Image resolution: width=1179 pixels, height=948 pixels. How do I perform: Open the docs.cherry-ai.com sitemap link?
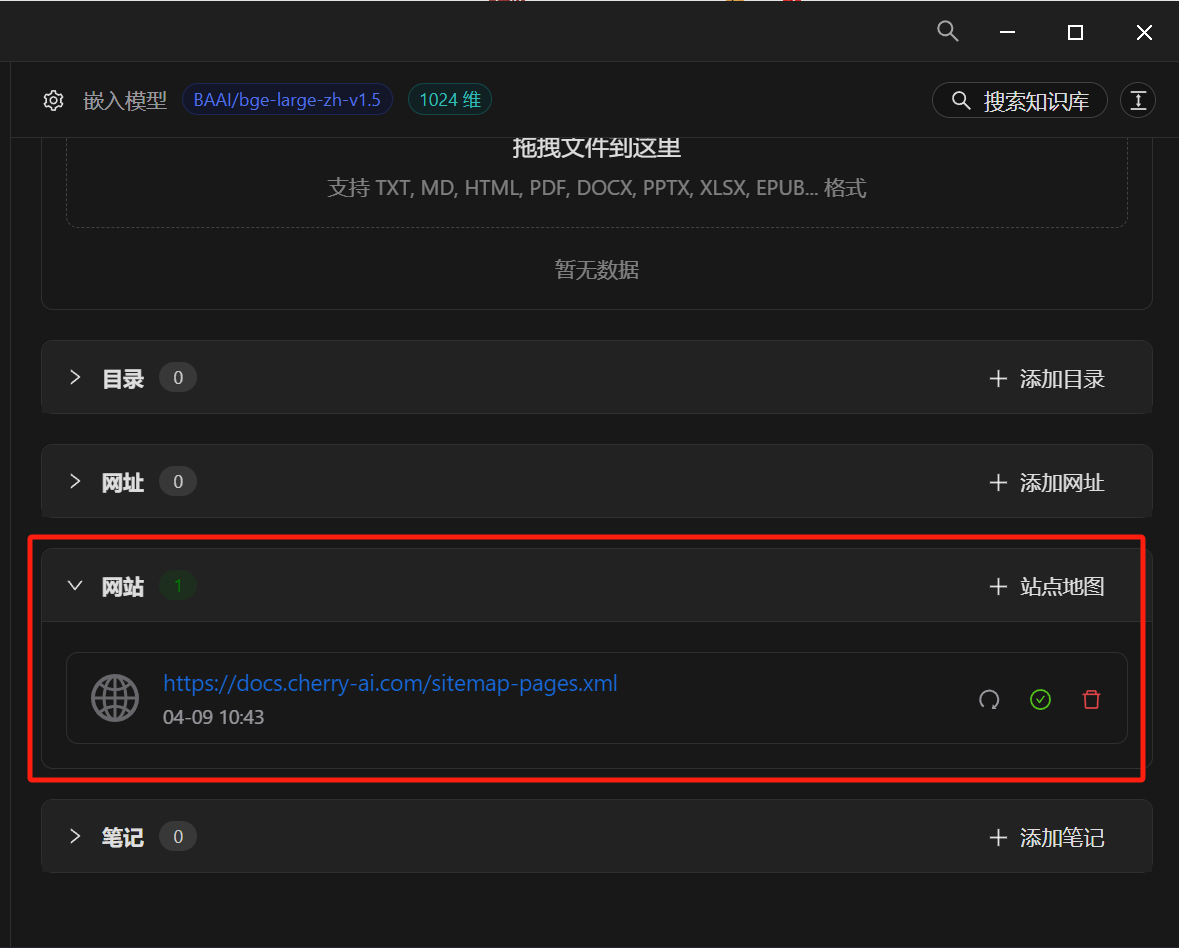[x=390, y=684]
